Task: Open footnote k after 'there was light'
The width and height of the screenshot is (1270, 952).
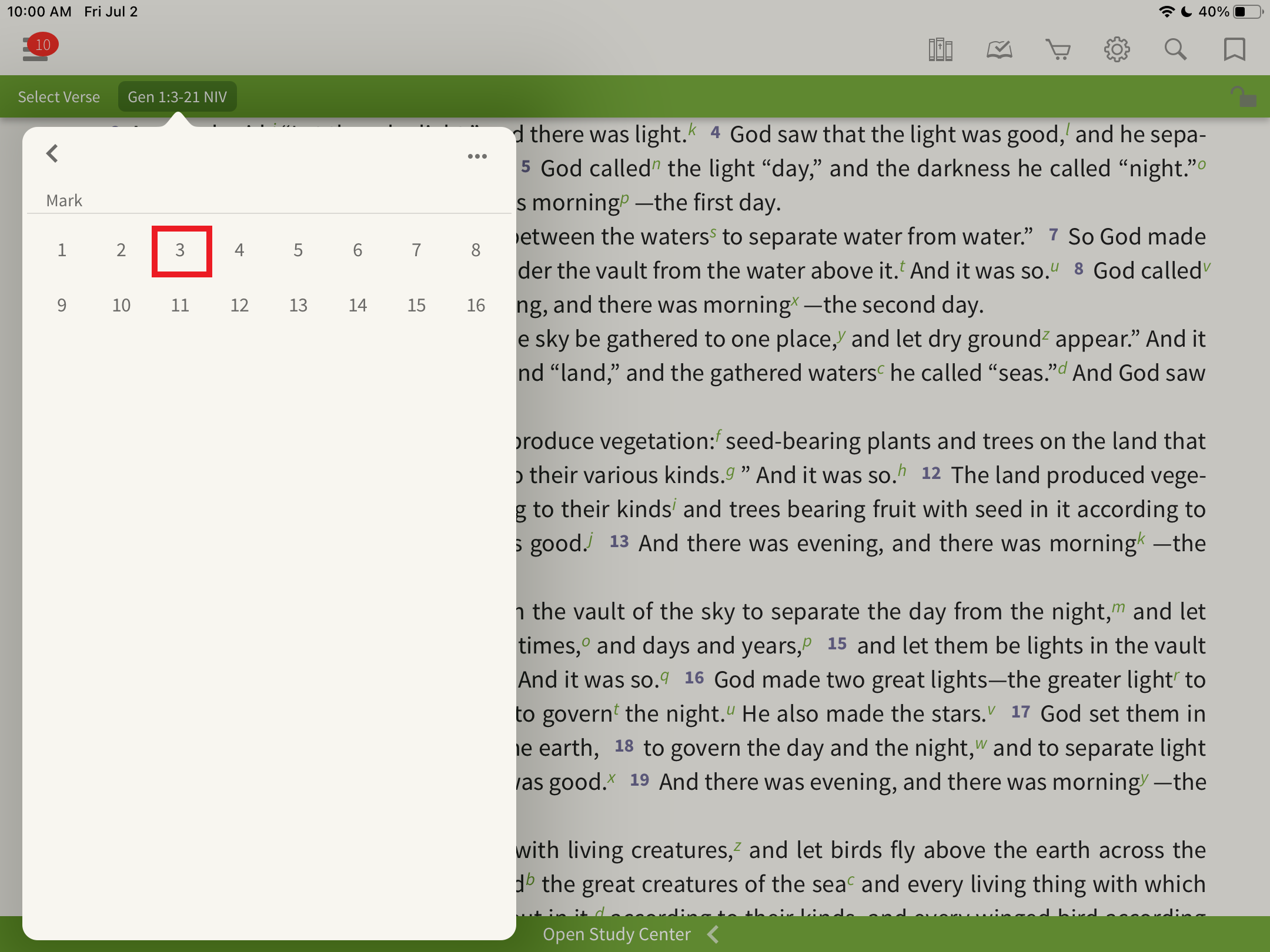Action: 692,129
